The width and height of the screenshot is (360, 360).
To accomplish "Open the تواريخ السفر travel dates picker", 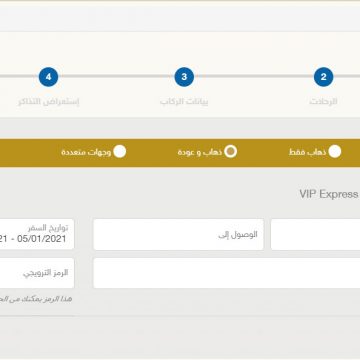I will click(37, 234).
